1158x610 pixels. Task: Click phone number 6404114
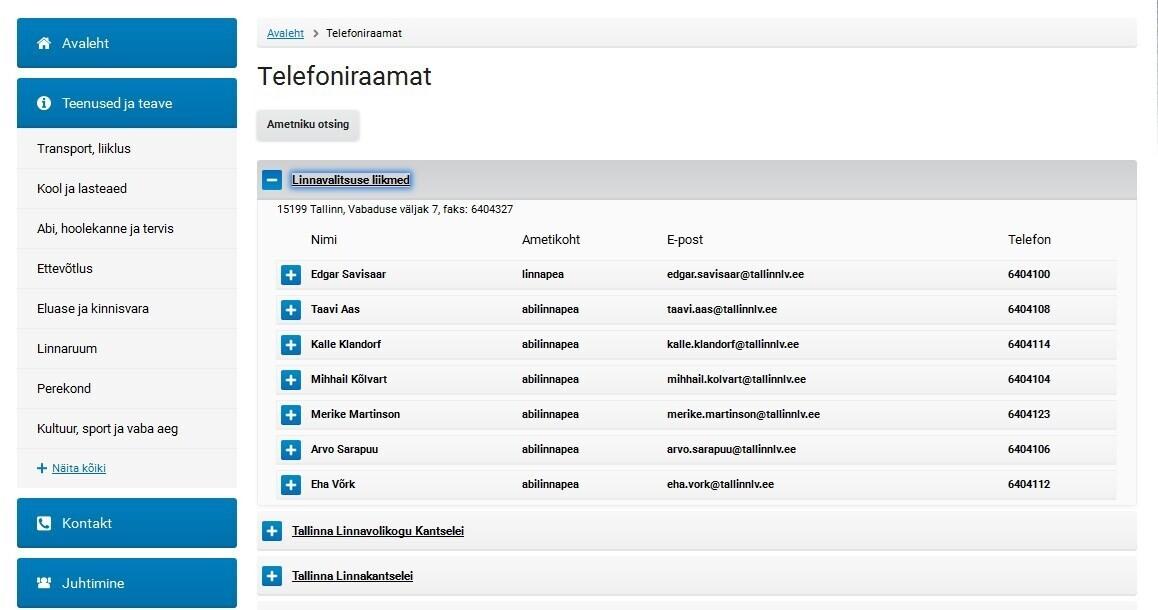click(1029, 344)
